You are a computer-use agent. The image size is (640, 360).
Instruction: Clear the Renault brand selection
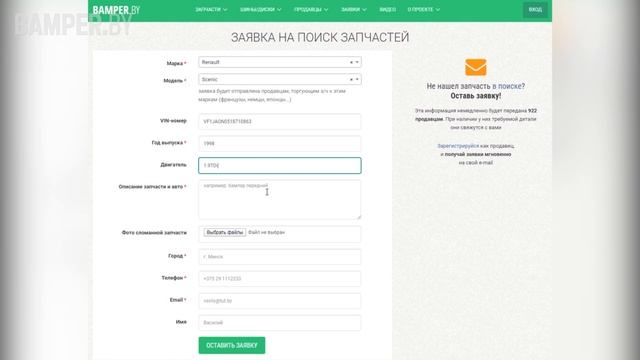[351, 62]
